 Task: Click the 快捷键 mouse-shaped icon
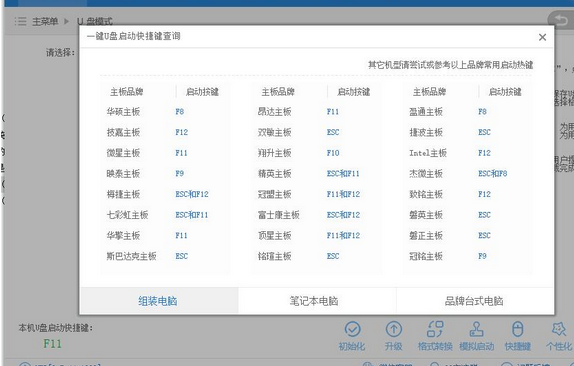pyautogui.click(x=517, y=329)
